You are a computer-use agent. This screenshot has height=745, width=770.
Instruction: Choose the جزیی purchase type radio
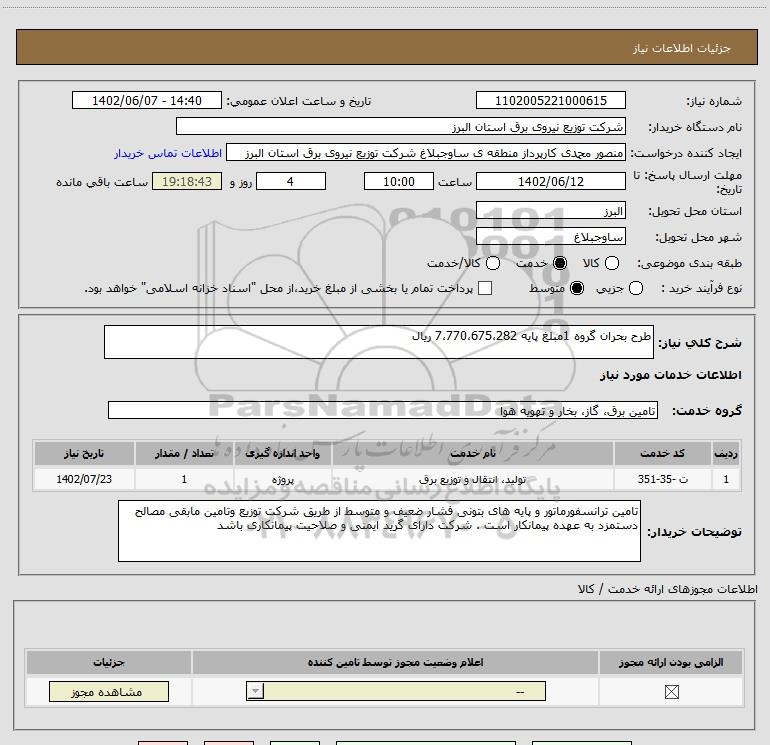coord(635,288)
